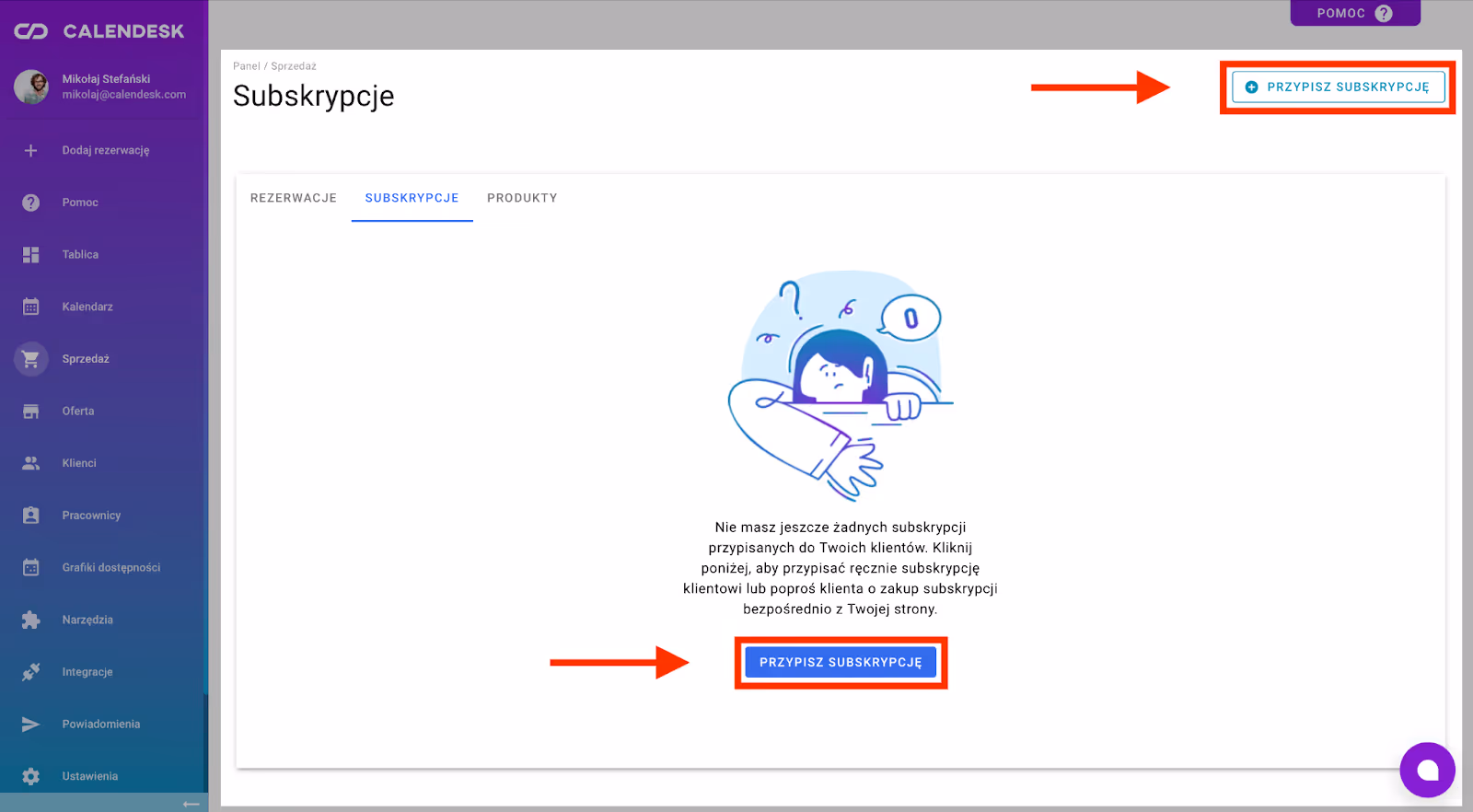
Task: Open the Klienci people icon
Action: pos(30,463)
